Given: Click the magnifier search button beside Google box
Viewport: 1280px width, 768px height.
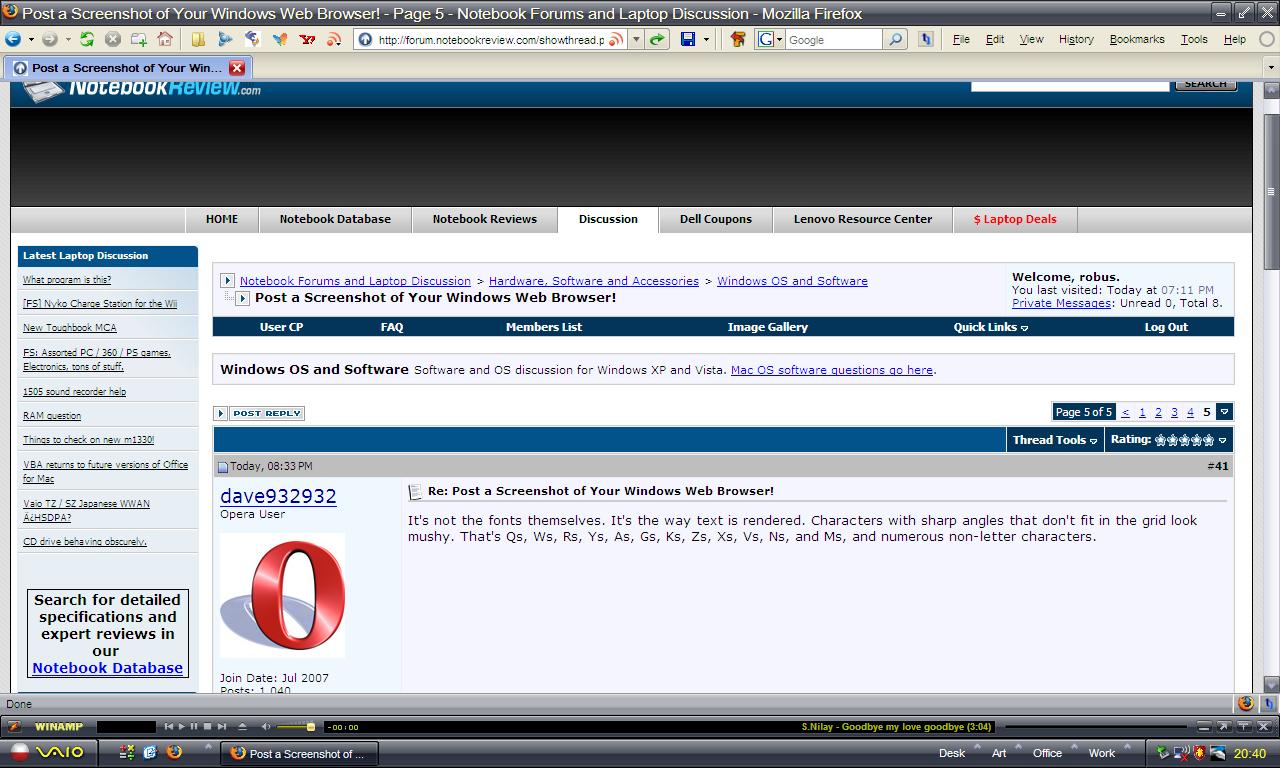Looking at the screenshot, I should pos(896,39).
